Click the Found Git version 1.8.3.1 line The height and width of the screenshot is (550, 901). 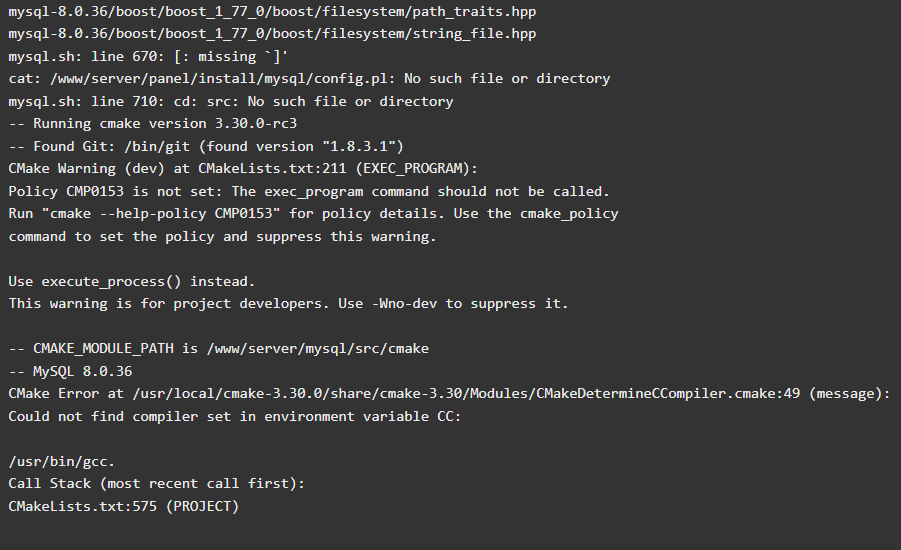pyautogui.click(x=206, y=147)
